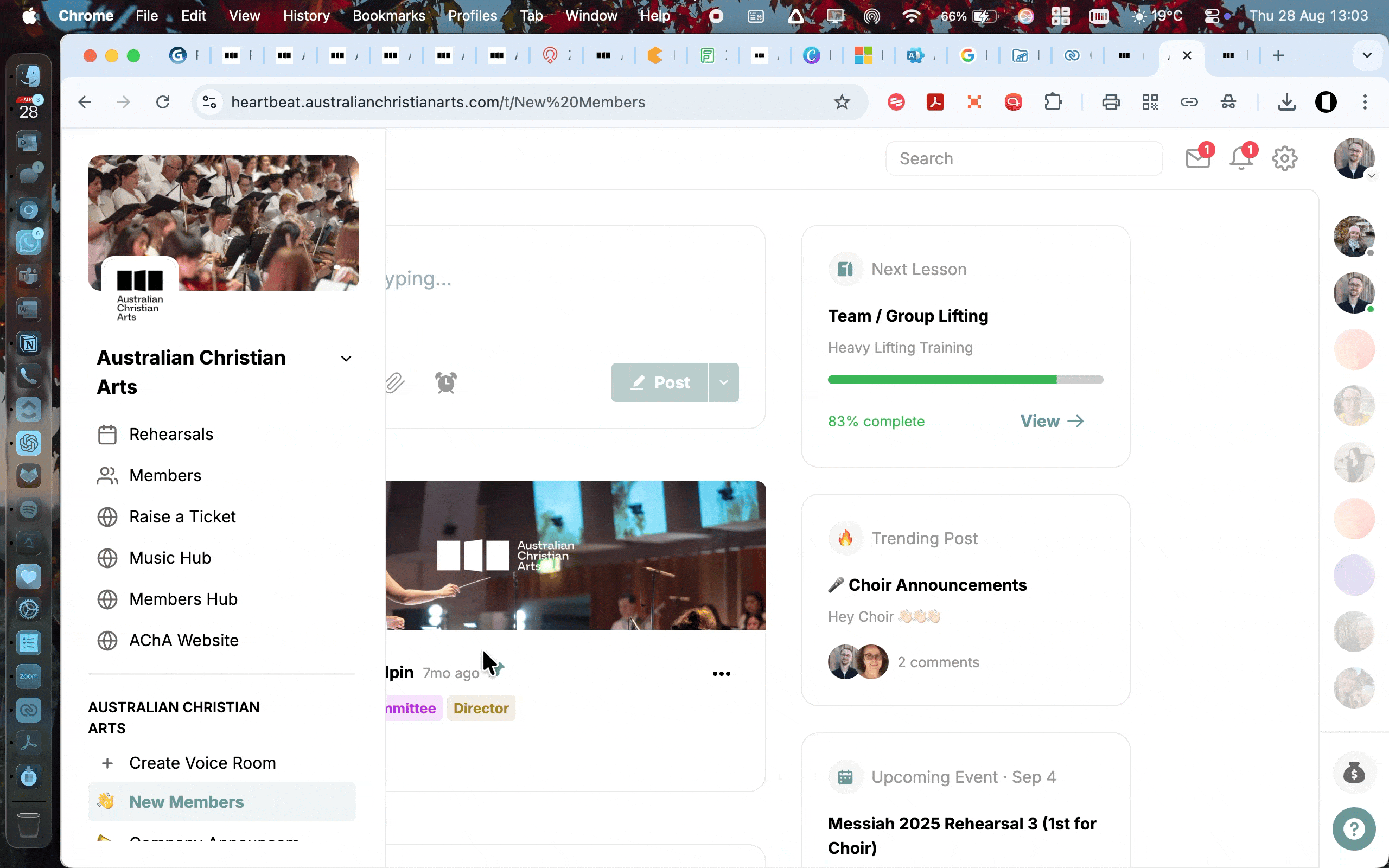Viewport: 1389px width, 868px height.
Task: Click the address bar URL
Action: (438, 102)
